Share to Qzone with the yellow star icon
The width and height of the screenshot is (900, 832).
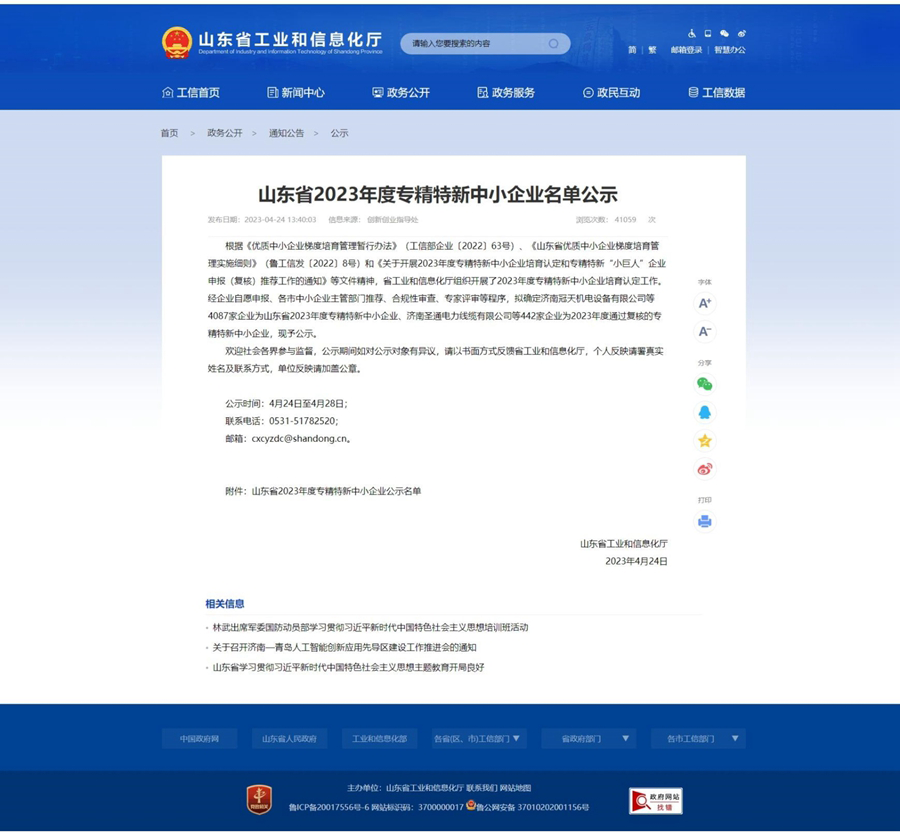pyautogui.click(x=705, y=441)
